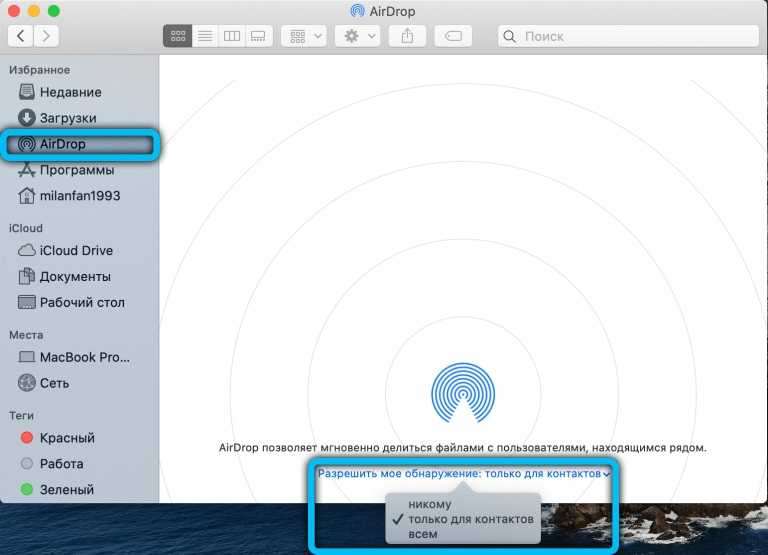Click the Сеть globe icon
This screenshot has width=768, height=555.
[x=26, y=383]
